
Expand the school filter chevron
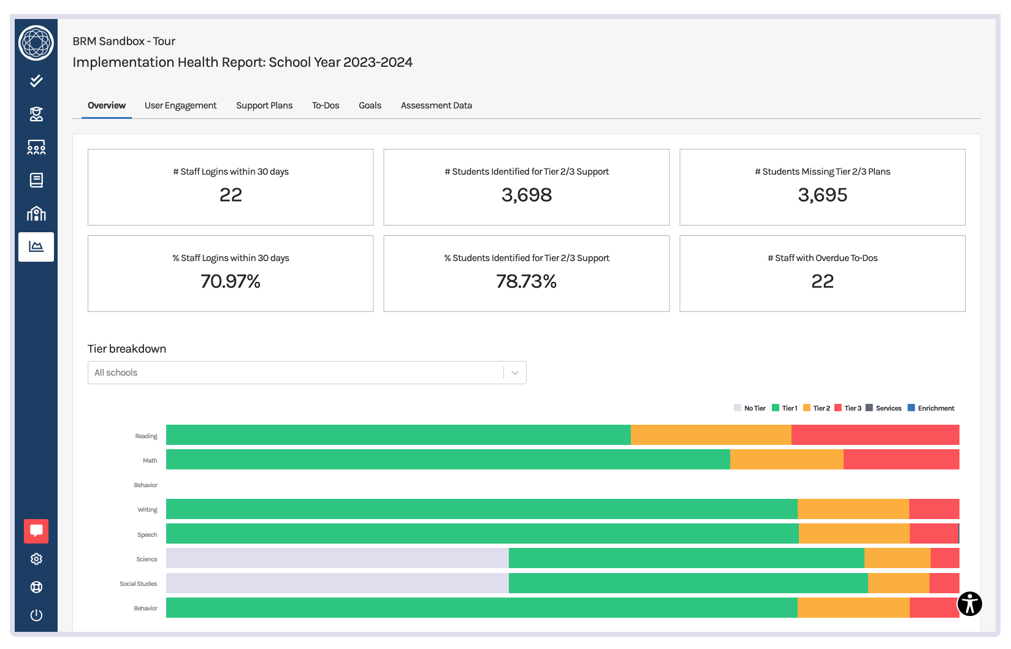coord(515,372)
